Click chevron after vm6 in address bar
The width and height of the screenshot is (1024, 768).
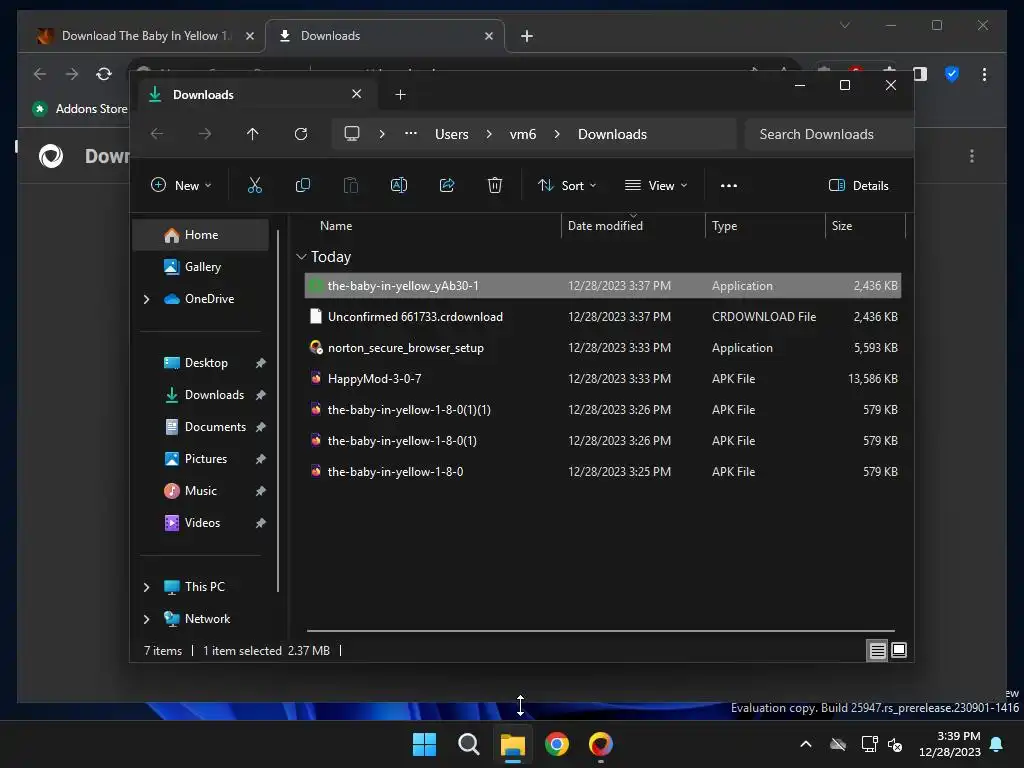point(556,134)
